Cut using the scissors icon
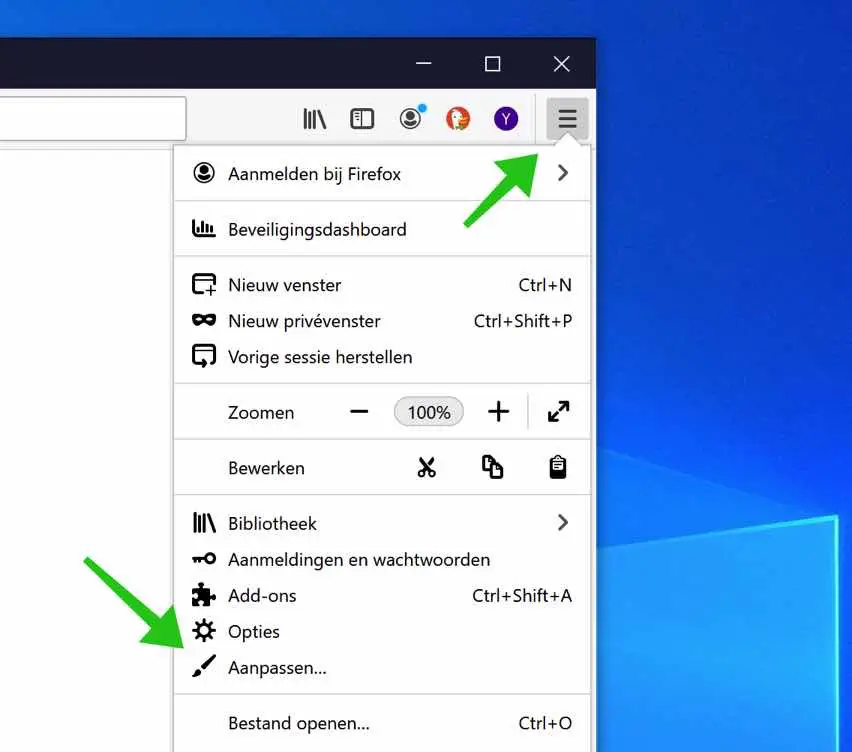The width and height of the screenshot is (852, 752). 427,467
